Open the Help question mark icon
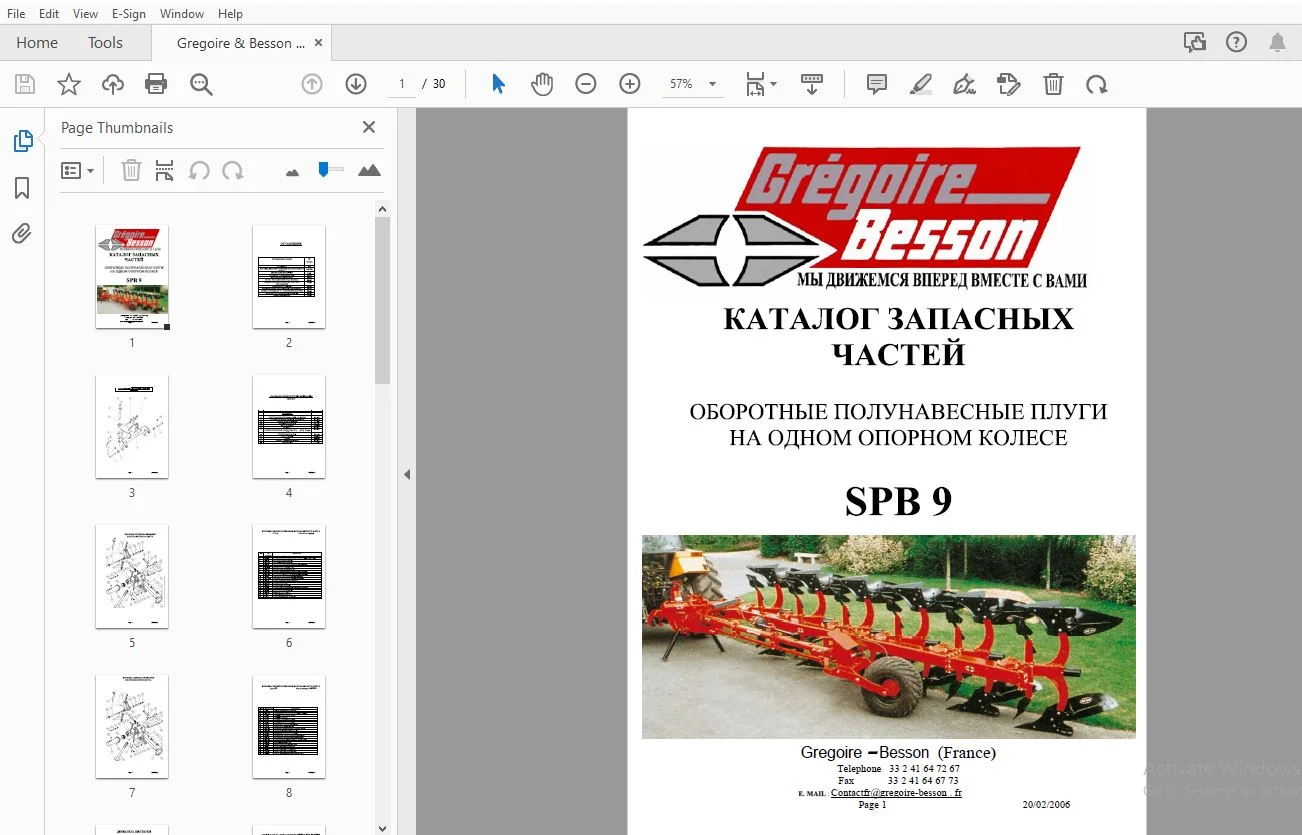The height and width of the screenshot is (835, 1302). pos(1236,42)
